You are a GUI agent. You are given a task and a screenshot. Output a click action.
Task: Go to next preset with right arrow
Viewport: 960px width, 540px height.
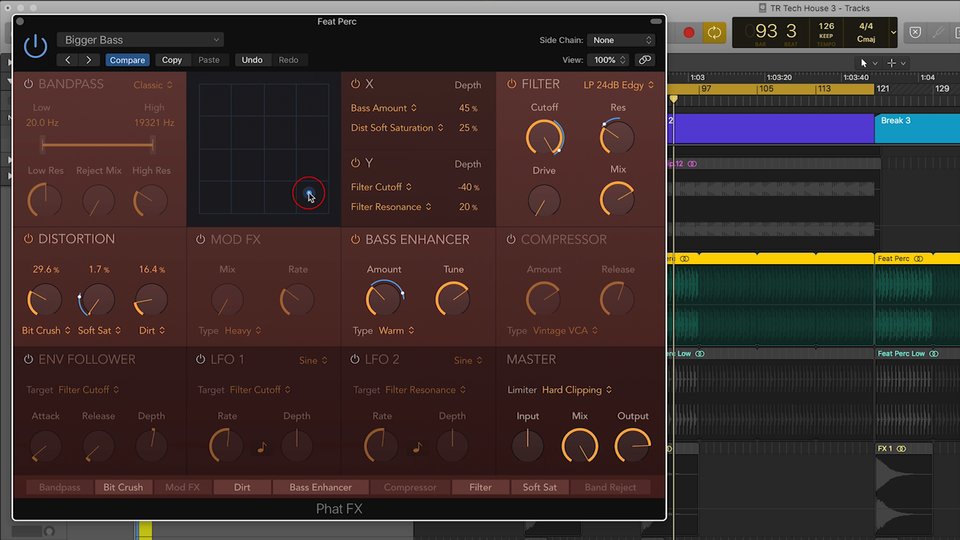pos(89,60)
